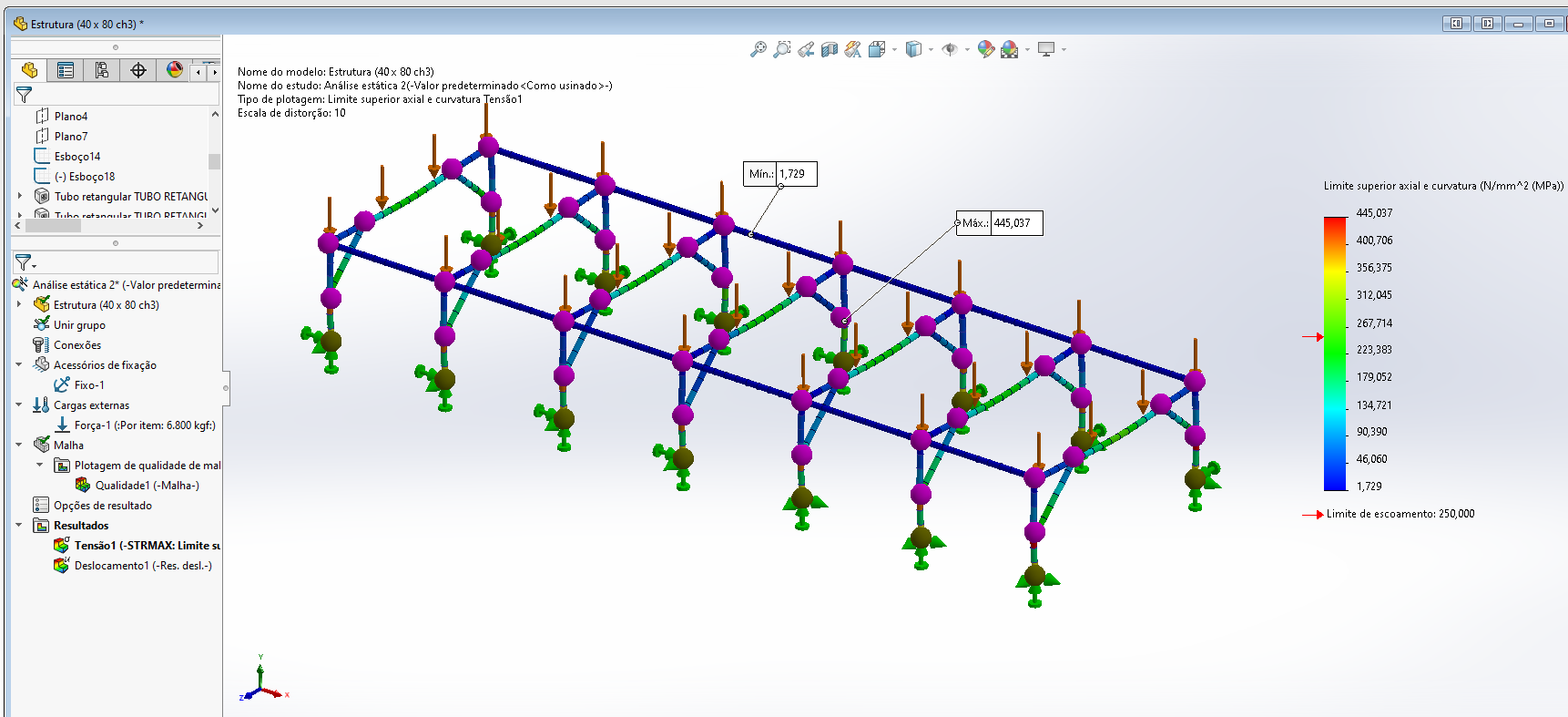
Task: Select the Análise estática 2 study node
Action: (x=127, y=285)
